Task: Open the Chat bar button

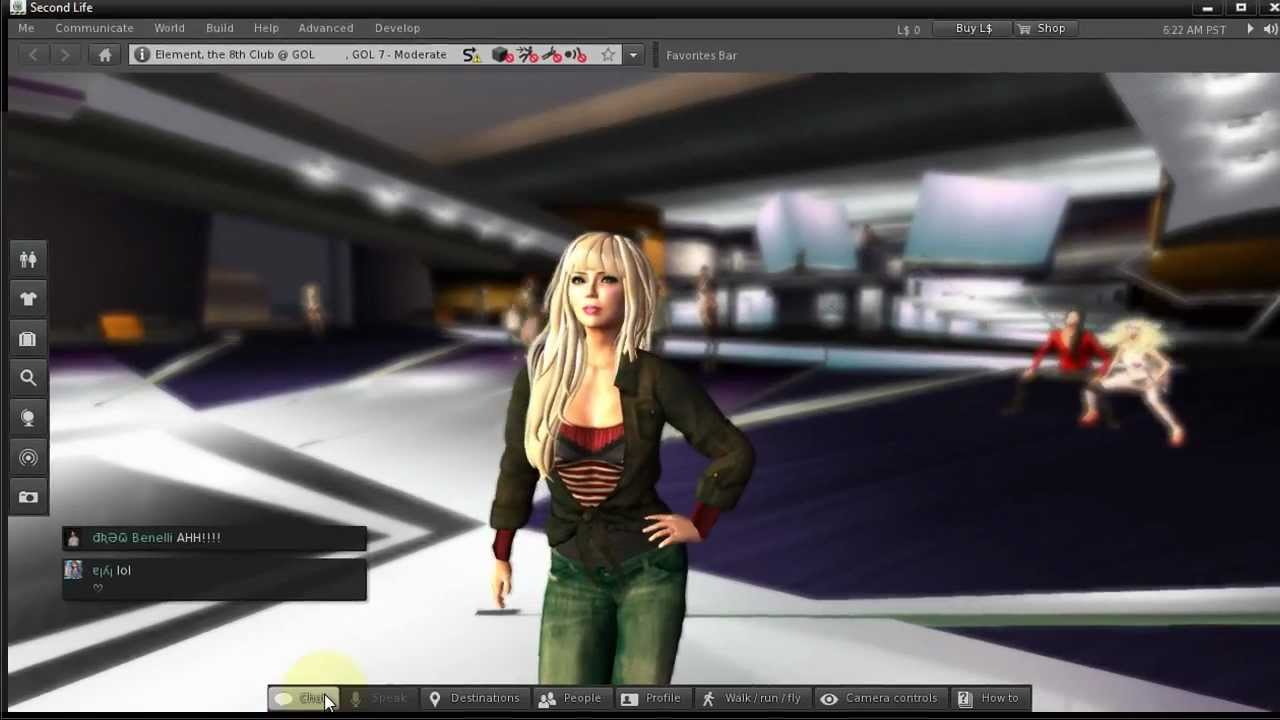Action: tap(304, 698)
